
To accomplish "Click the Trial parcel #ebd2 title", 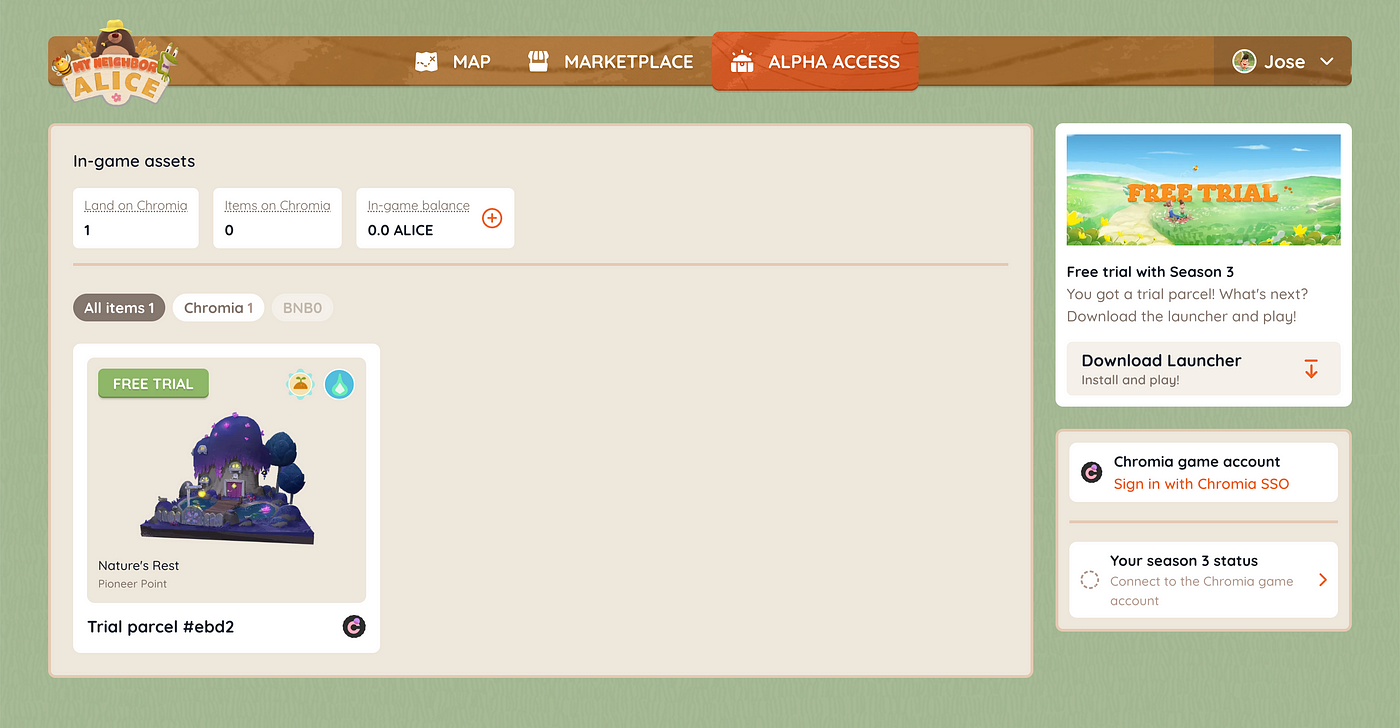I will coord(161,627).
